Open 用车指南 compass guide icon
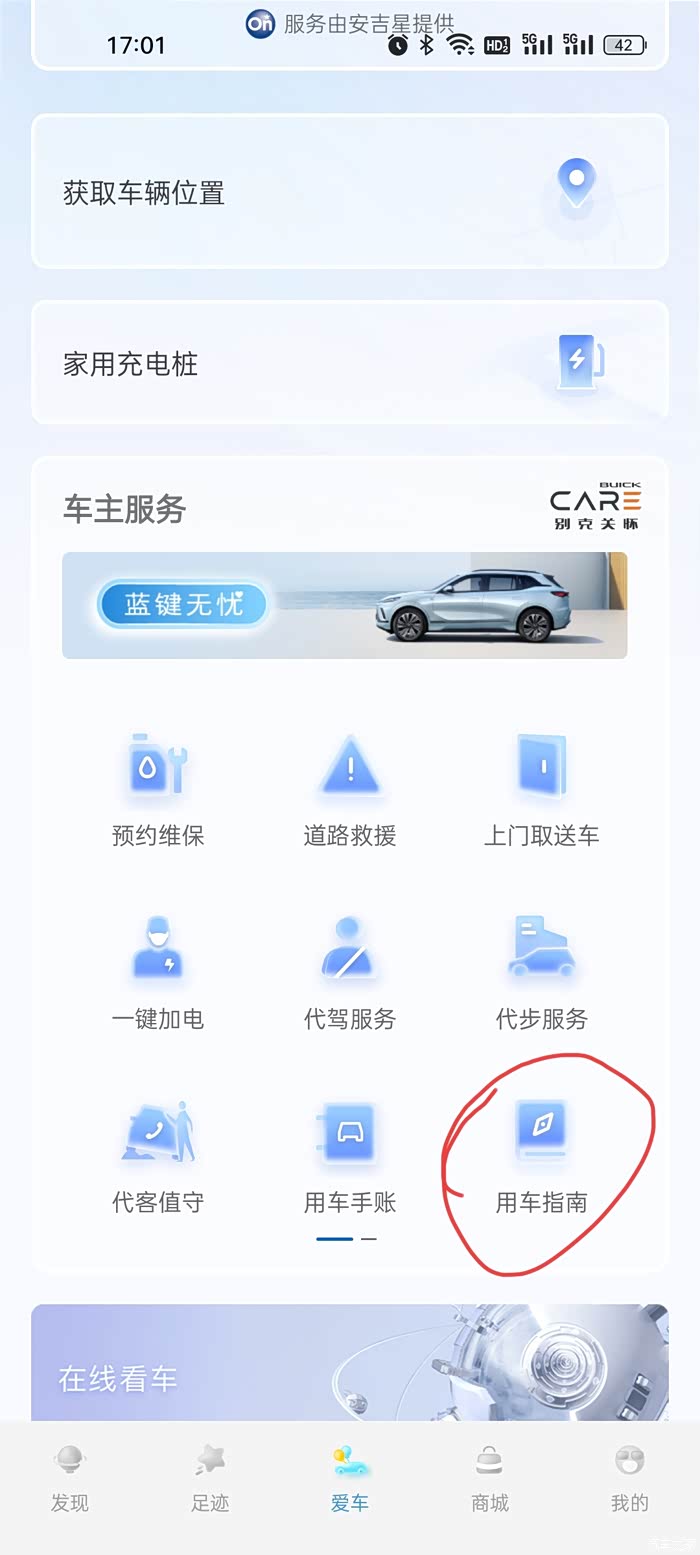The height and width of the screenshot is (1555, 700). [x=541, y=1134]
